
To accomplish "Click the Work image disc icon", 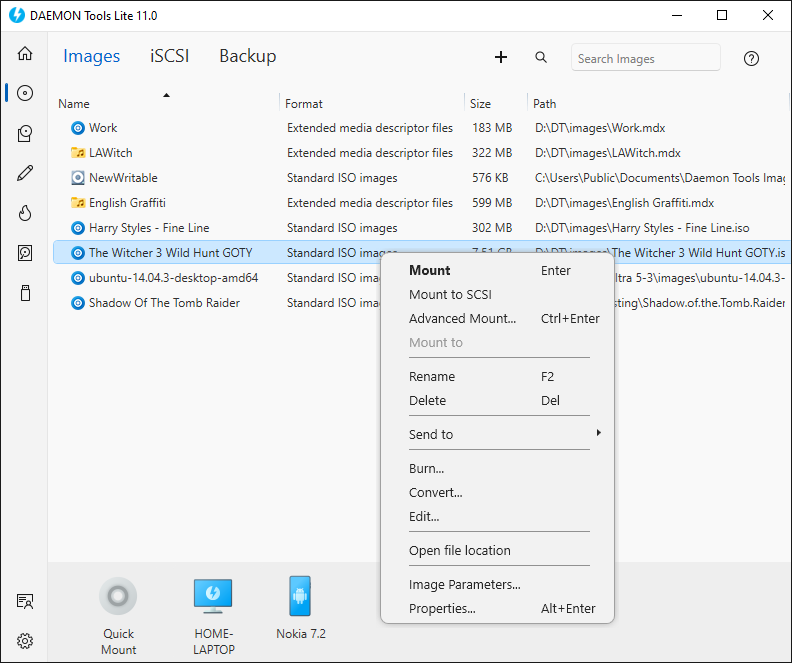I will 78,128.
